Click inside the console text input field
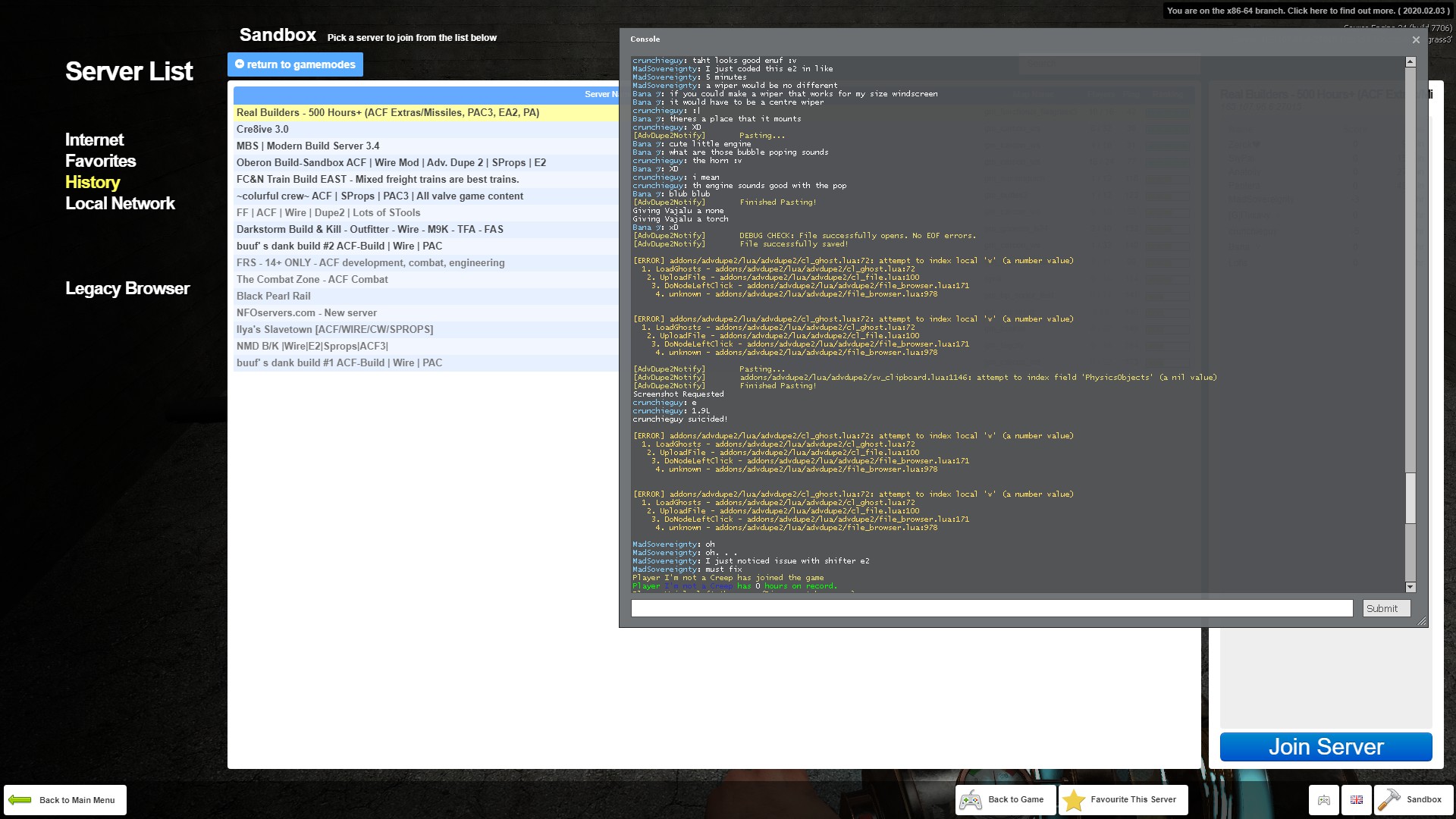Screen dimensions: 1456x819 click(986, 608)
